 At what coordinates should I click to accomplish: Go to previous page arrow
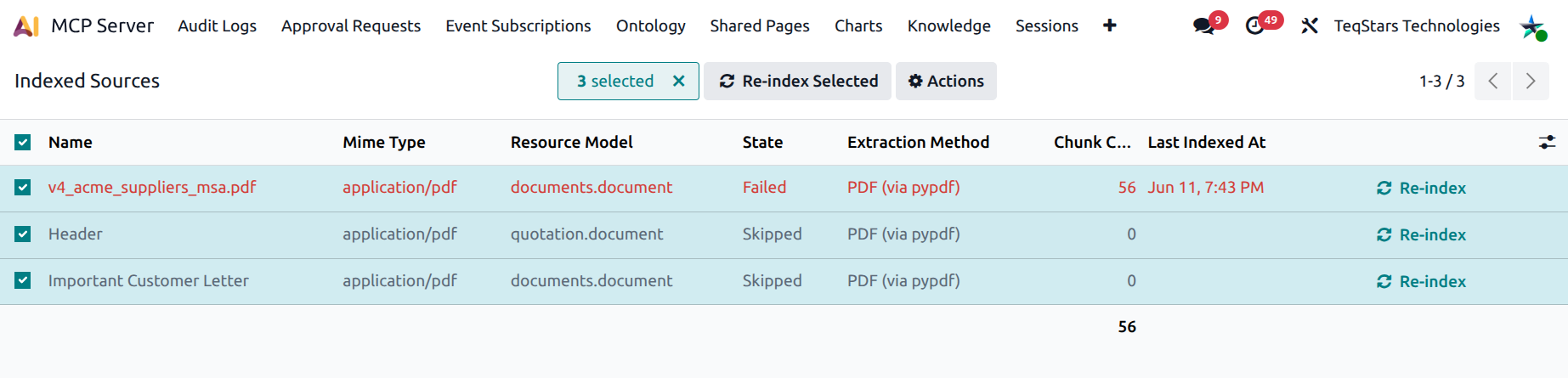click(x=1492, y=82)
